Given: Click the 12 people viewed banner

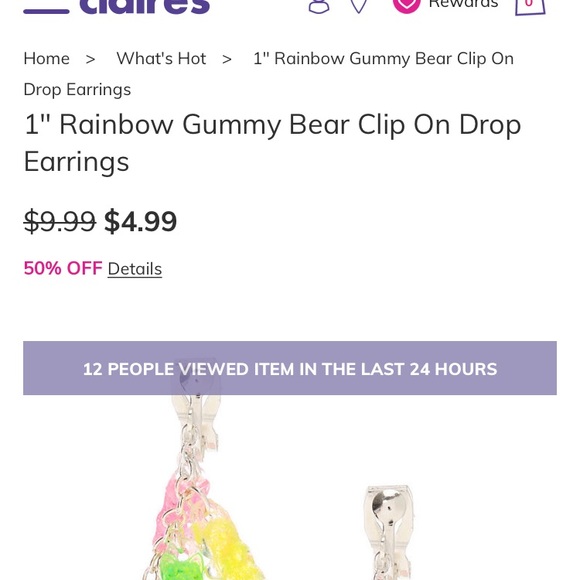Looking at the screenshot, I should click(290, 368).
